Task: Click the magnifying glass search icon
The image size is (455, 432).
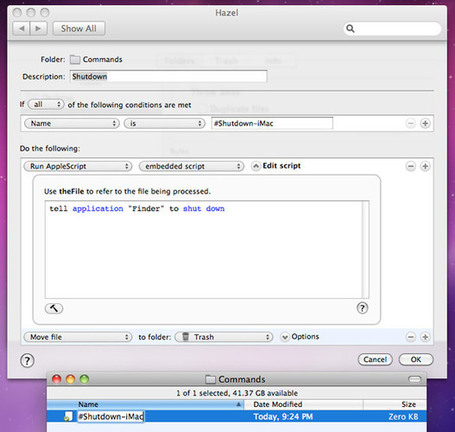Action: 350,29
